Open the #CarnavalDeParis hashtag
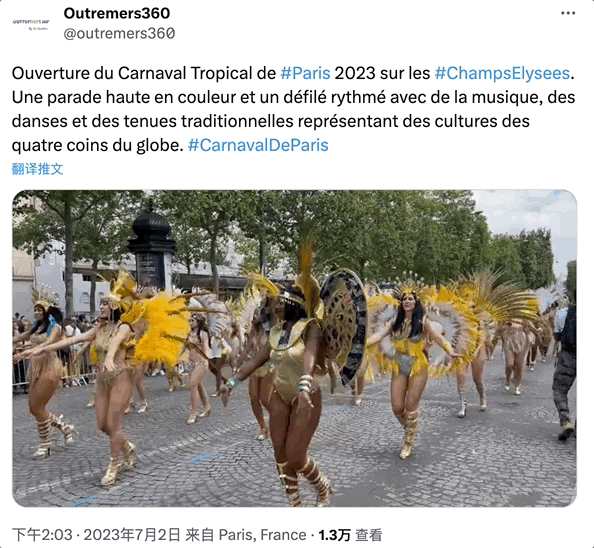The width and height of the screenshot is (594, 548). [258, 145]
